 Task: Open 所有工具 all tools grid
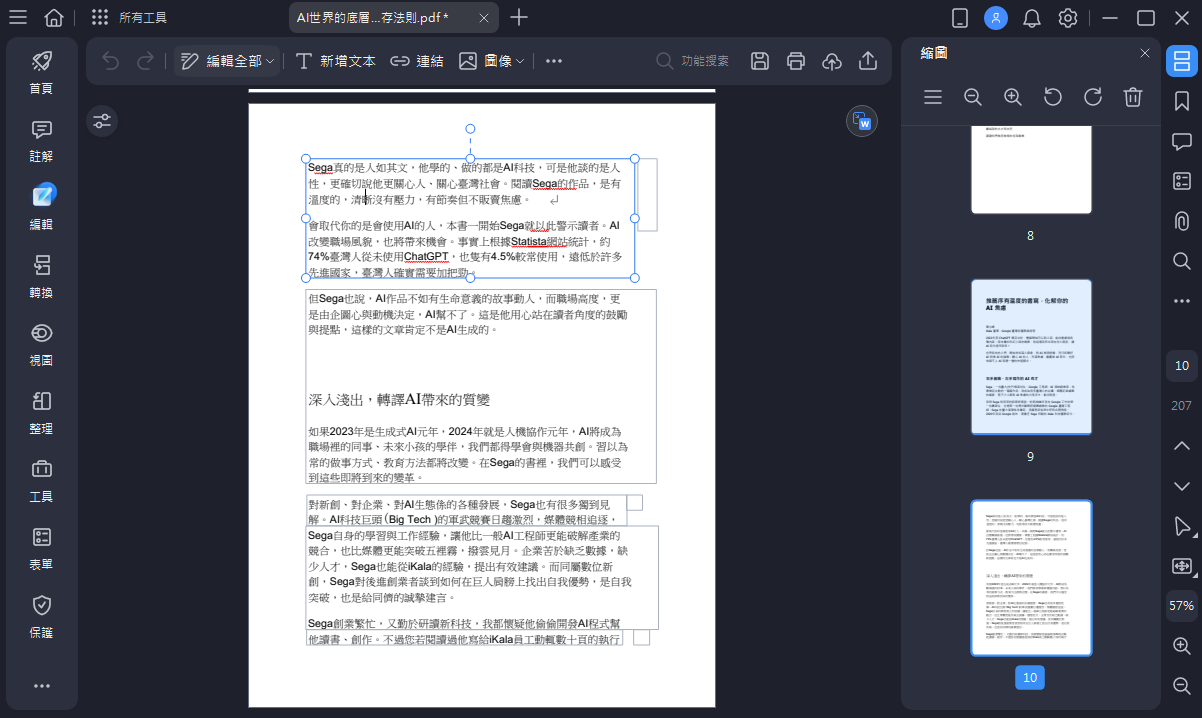tap(129, 17)
